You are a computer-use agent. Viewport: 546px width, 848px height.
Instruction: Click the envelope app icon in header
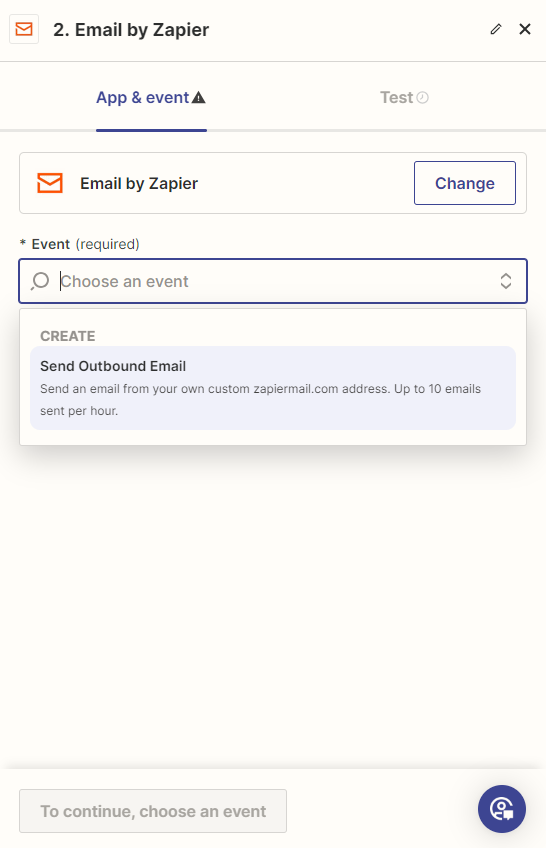[24, 29]
